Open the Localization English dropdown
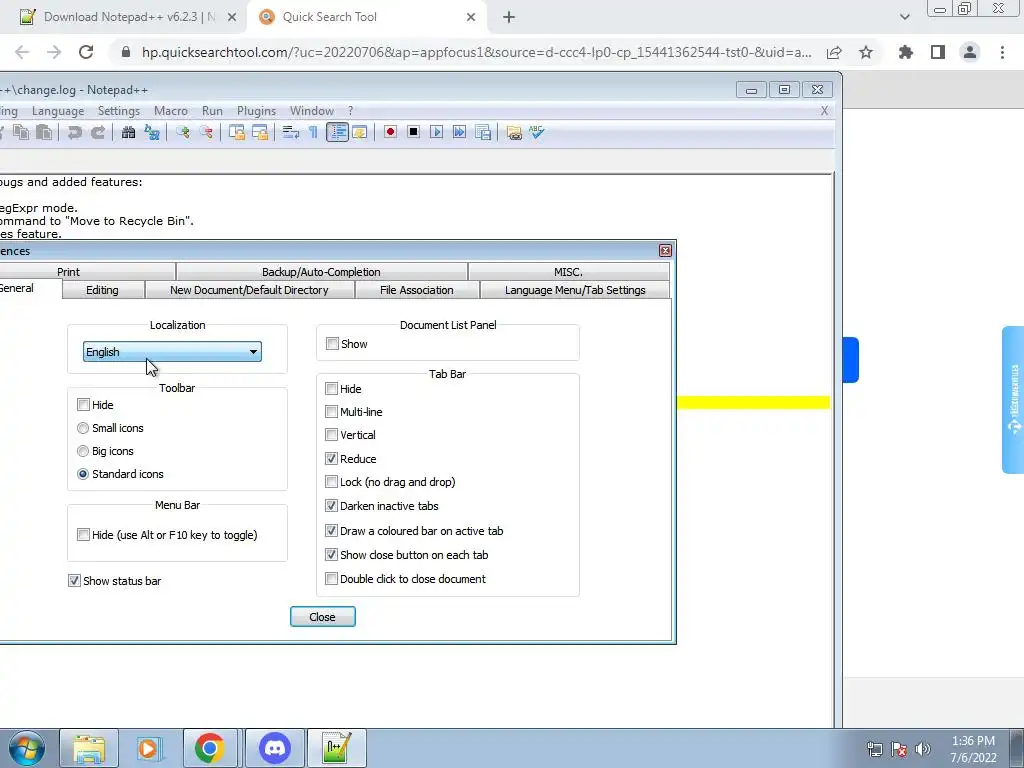This screenshot has width=1024, height=768. pos(172,352)
